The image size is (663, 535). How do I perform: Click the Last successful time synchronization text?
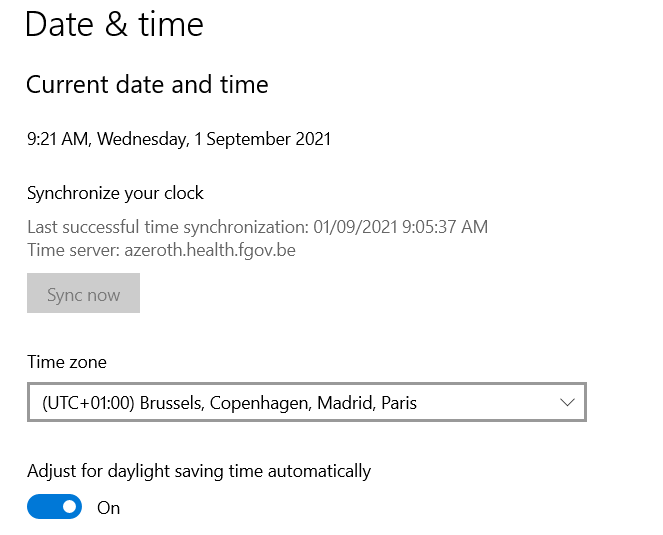tap(167, 227)
